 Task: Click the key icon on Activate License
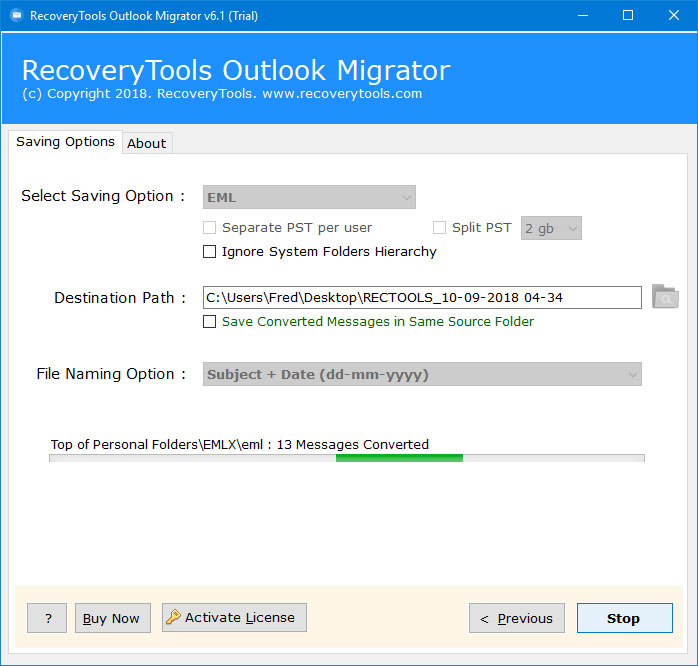(173, 617)
